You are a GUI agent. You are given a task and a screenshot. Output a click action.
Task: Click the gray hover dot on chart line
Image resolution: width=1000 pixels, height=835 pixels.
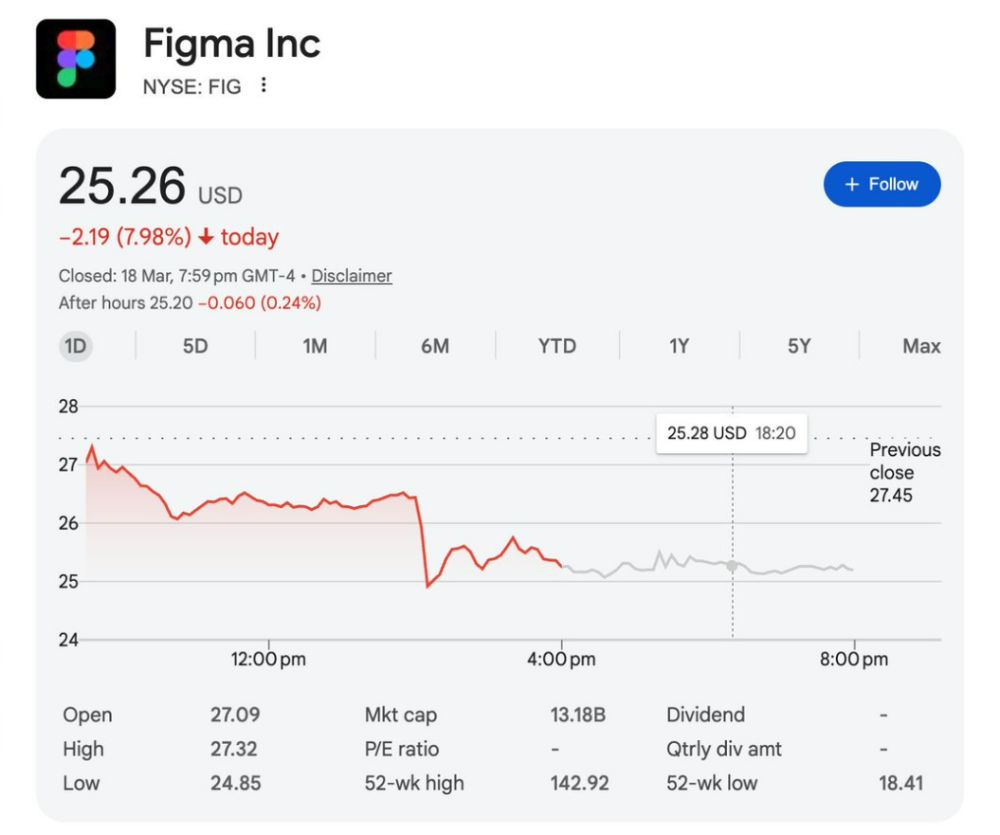732,566
